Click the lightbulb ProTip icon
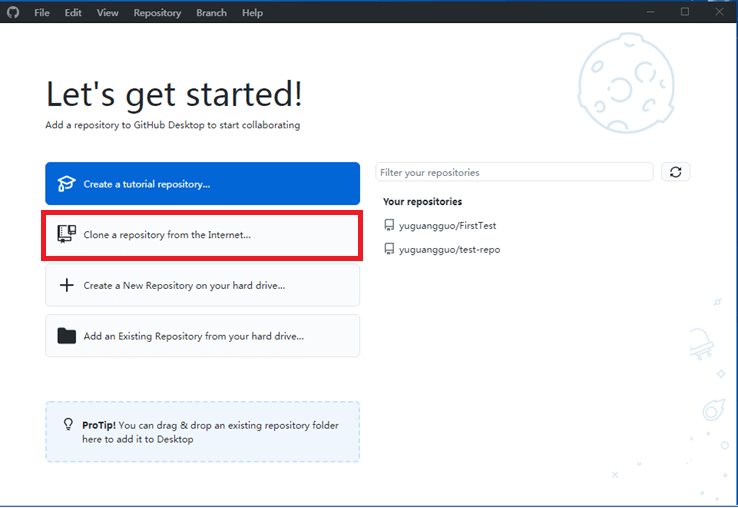Screen dimensions: 738x508 coord(68,425)
